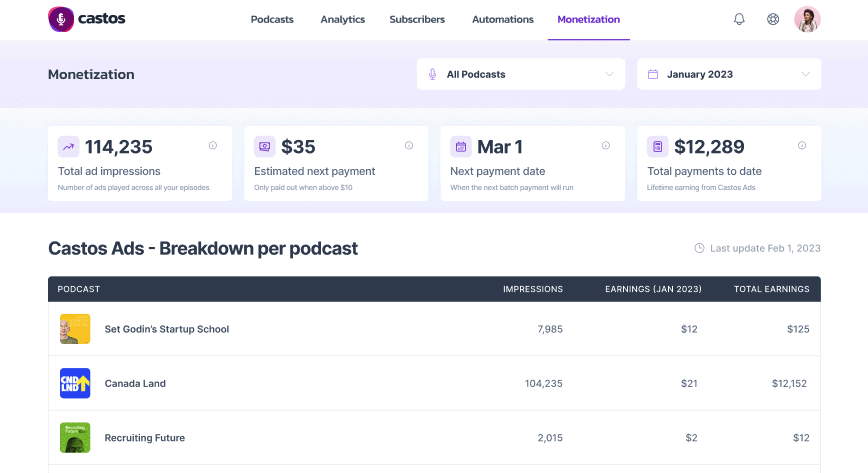
Task: Navigate to Automations tab
Action: pos(503,19)
